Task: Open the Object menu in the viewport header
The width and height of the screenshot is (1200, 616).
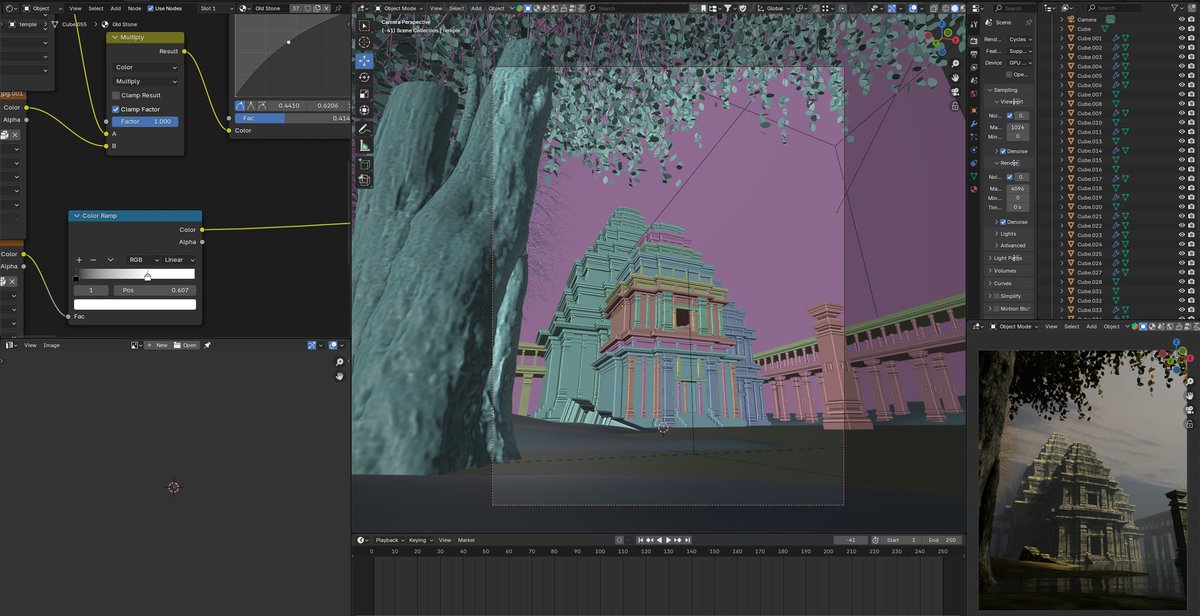Action: (497, 7)
